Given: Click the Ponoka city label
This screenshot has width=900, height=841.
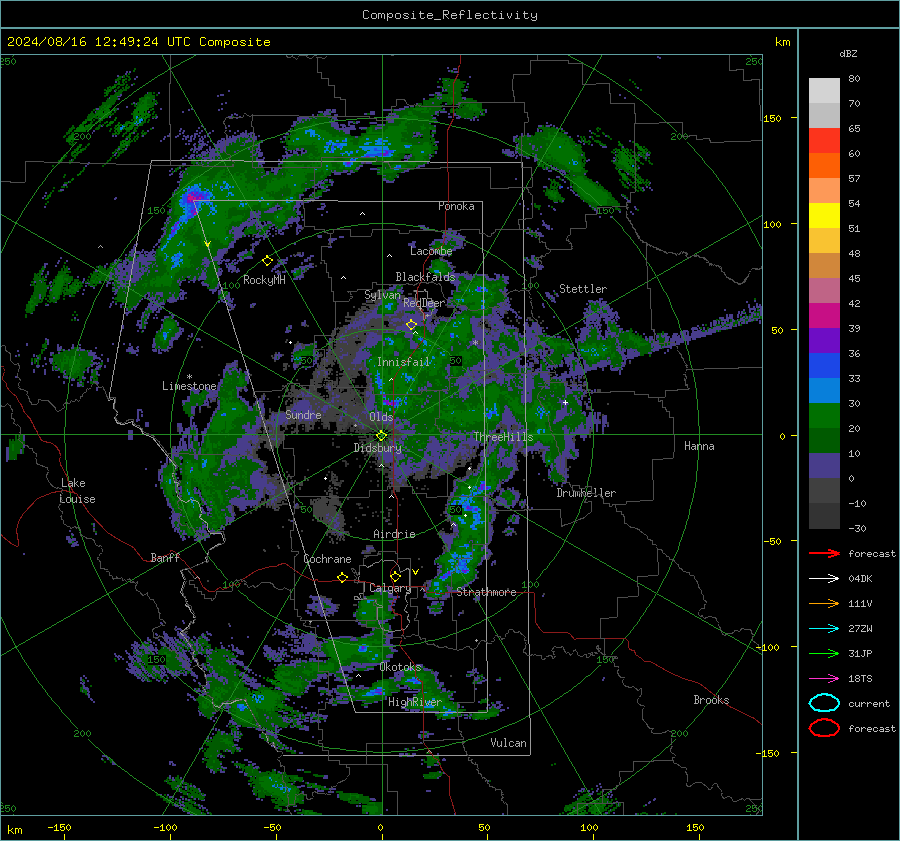Looking at the screenshot, I should click(x=456, y=206).
